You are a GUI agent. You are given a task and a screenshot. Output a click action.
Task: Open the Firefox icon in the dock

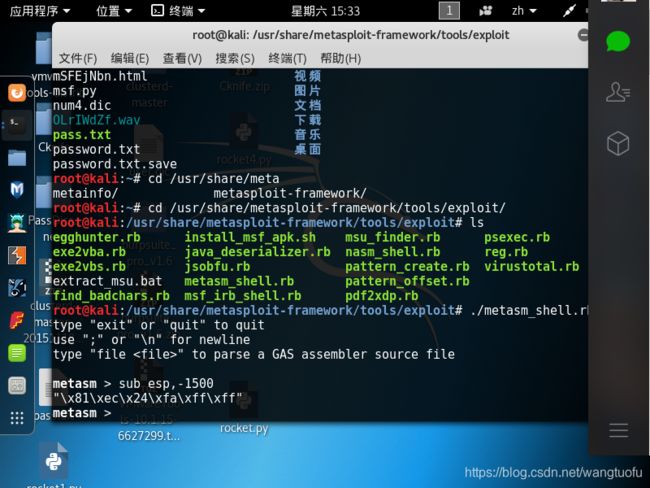17,92
